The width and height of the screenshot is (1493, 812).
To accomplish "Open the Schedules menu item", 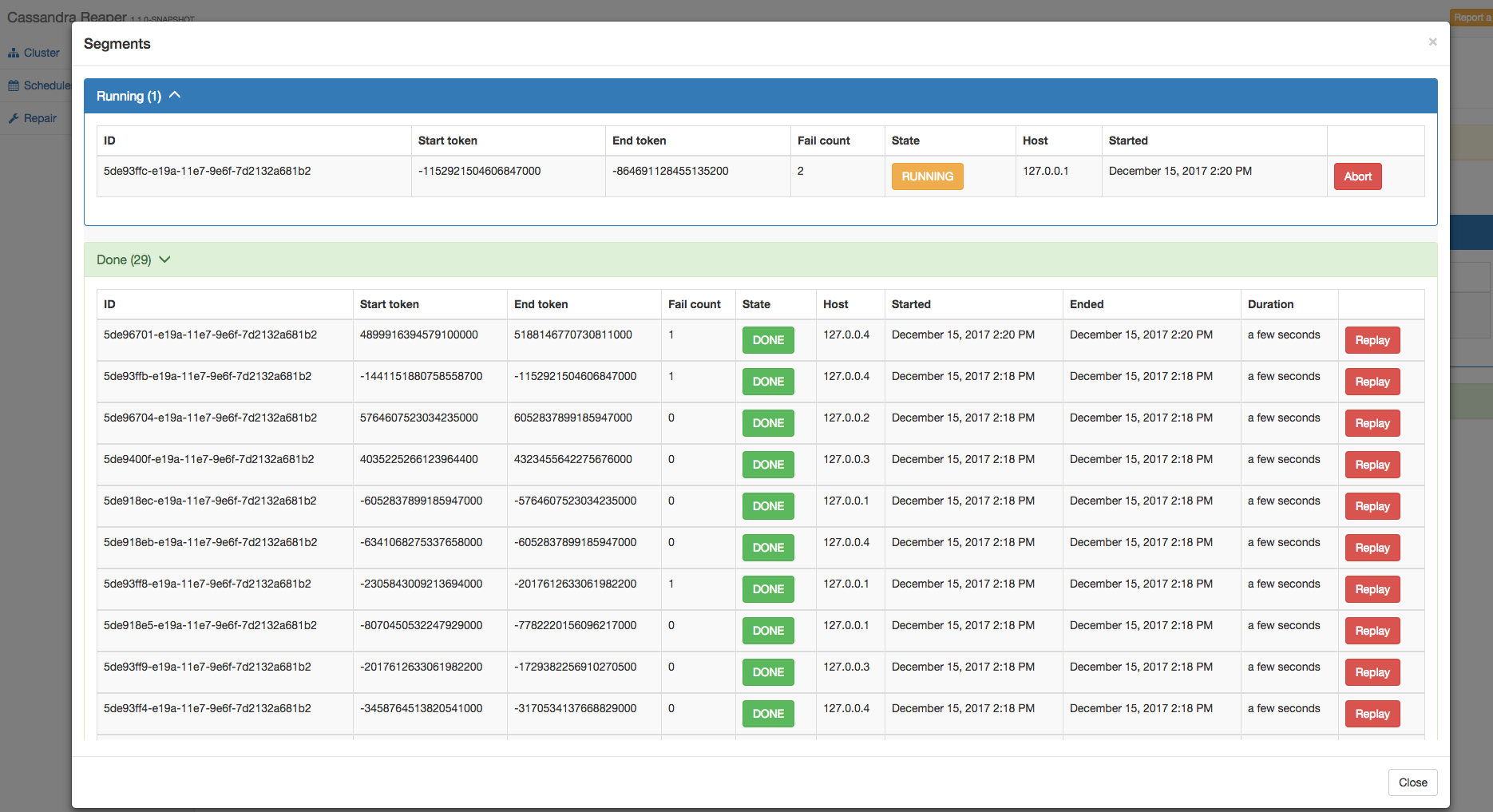I will click(x=47, y=85).
